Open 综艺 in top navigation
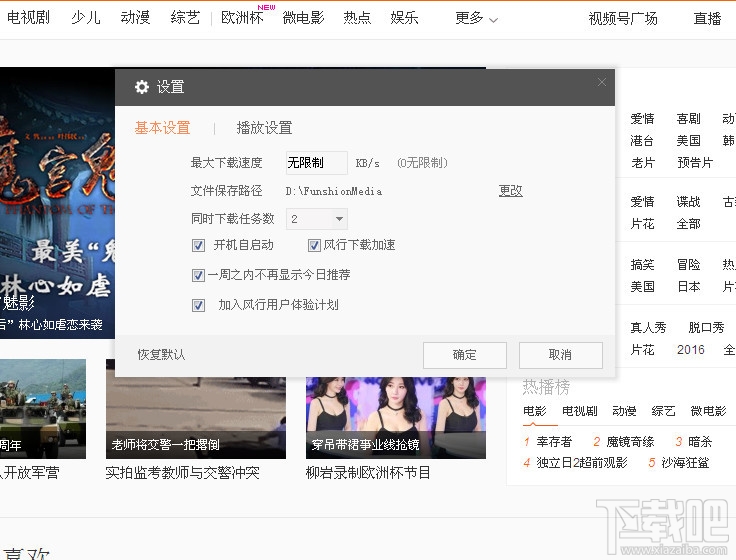The image size is (736, 560). (x=185, y=17)
